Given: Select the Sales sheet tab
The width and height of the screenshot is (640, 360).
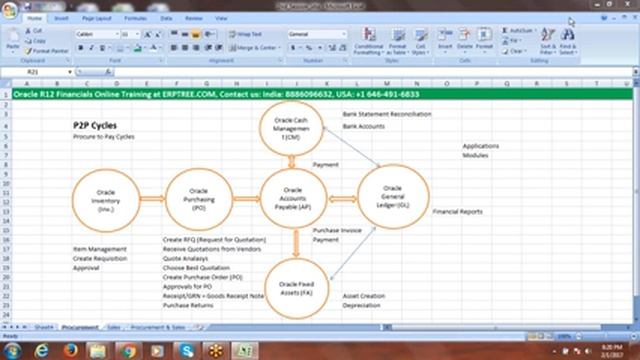Looking at the screenshot, I should (114, 327).
